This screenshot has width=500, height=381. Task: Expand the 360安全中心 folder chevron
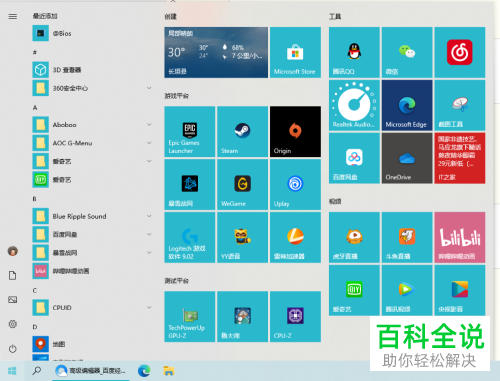[x=149, y=88]
